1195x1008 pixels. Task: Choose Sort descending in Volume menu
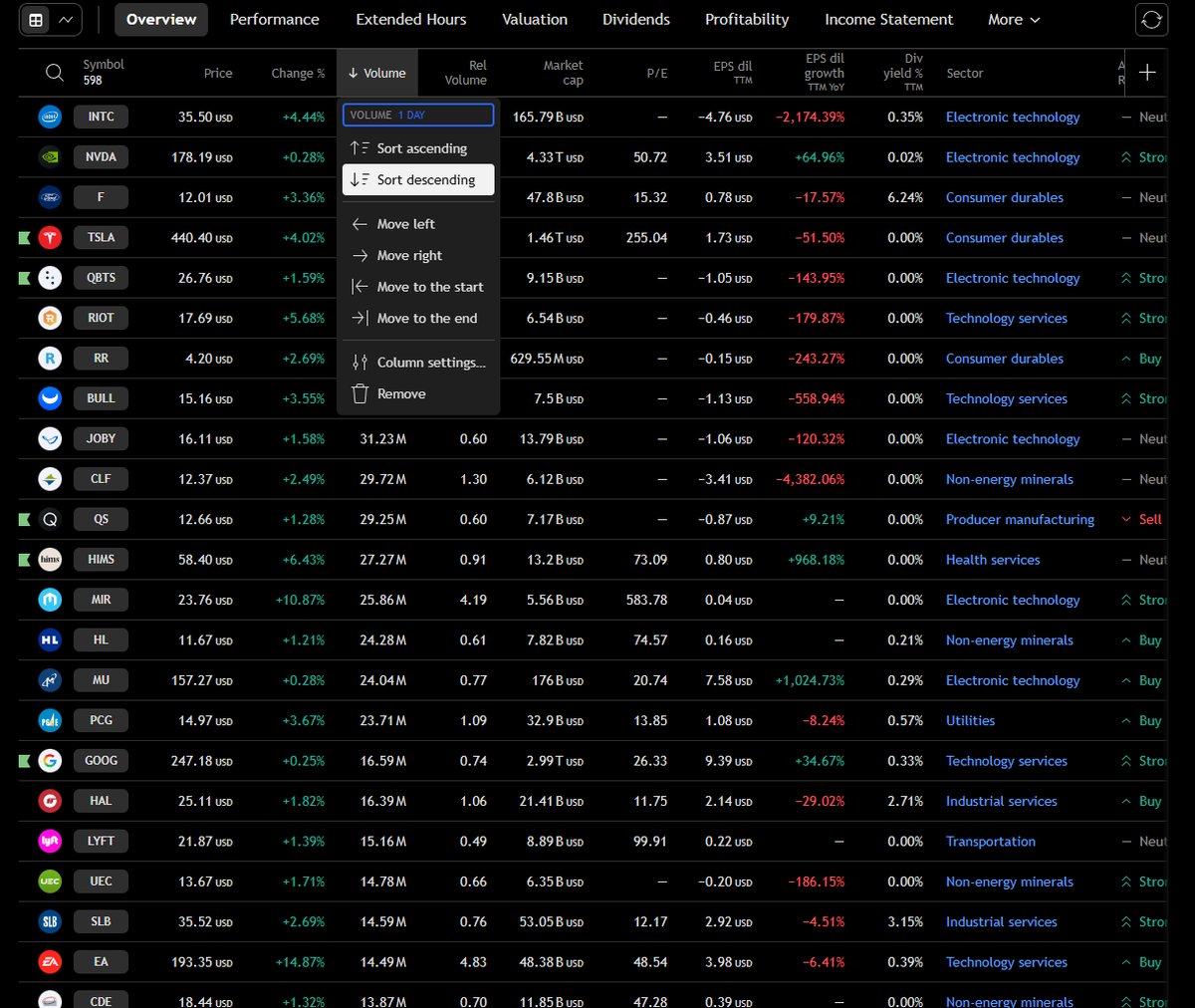coord(418,180)
